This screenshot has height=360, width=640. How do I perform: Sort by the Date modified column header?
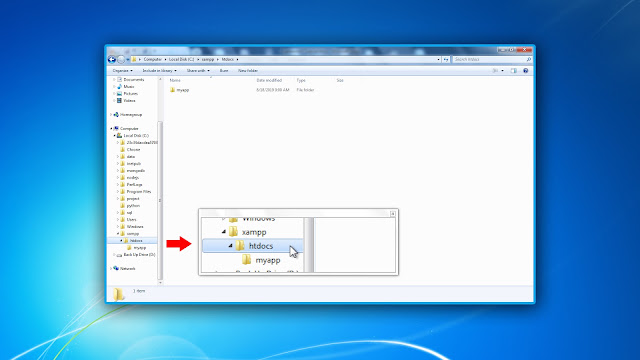pyautogui.click(x=269, y=80)
